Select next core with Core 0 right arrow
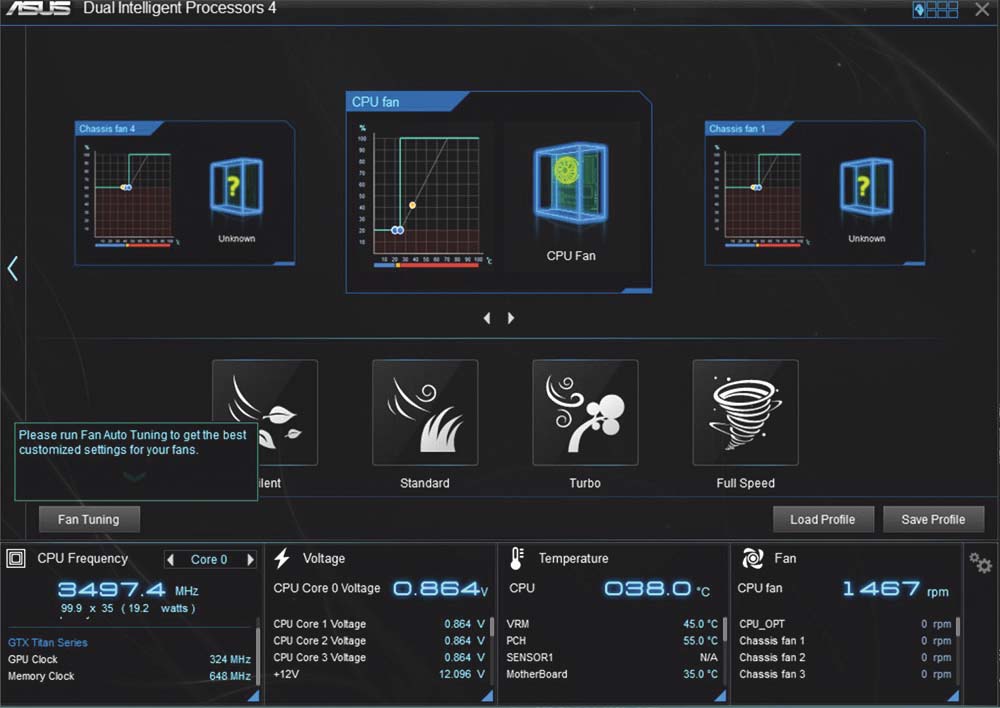This screenshot has height=708, width=1000. [x=251, y=559]
